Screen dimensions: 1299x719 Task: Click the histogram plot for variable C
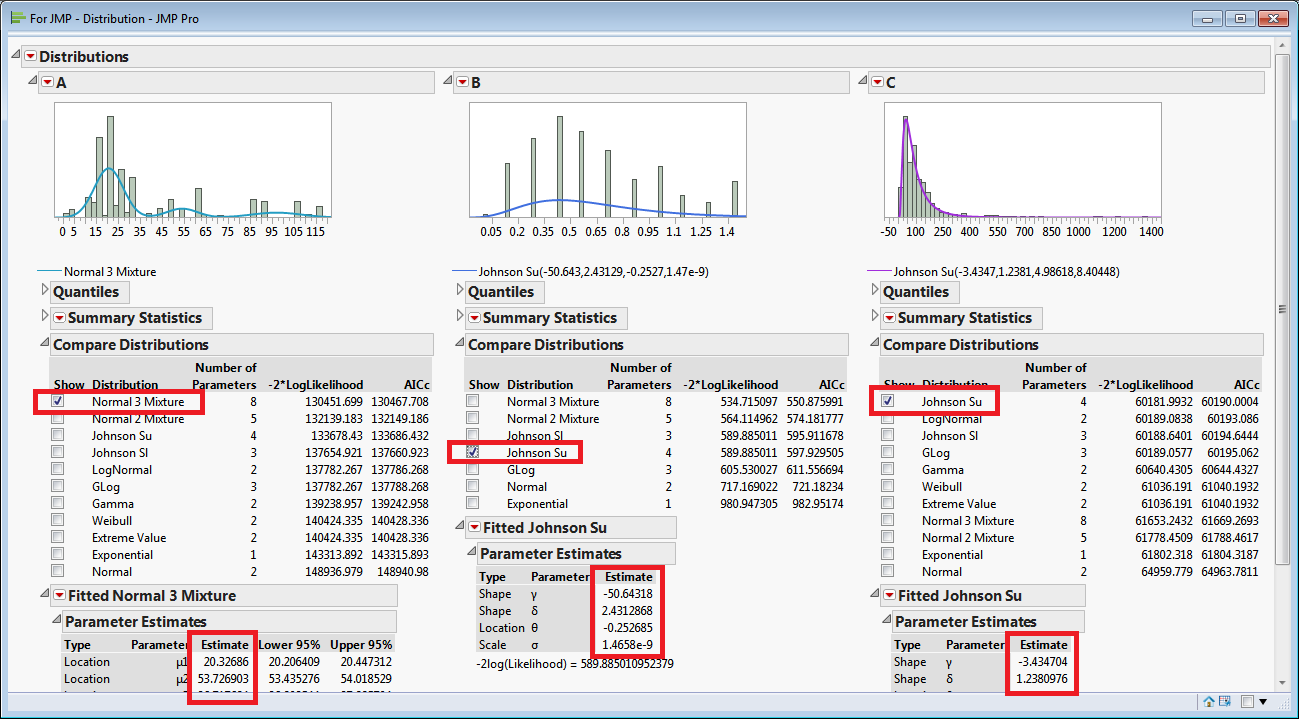point(1022,160)
